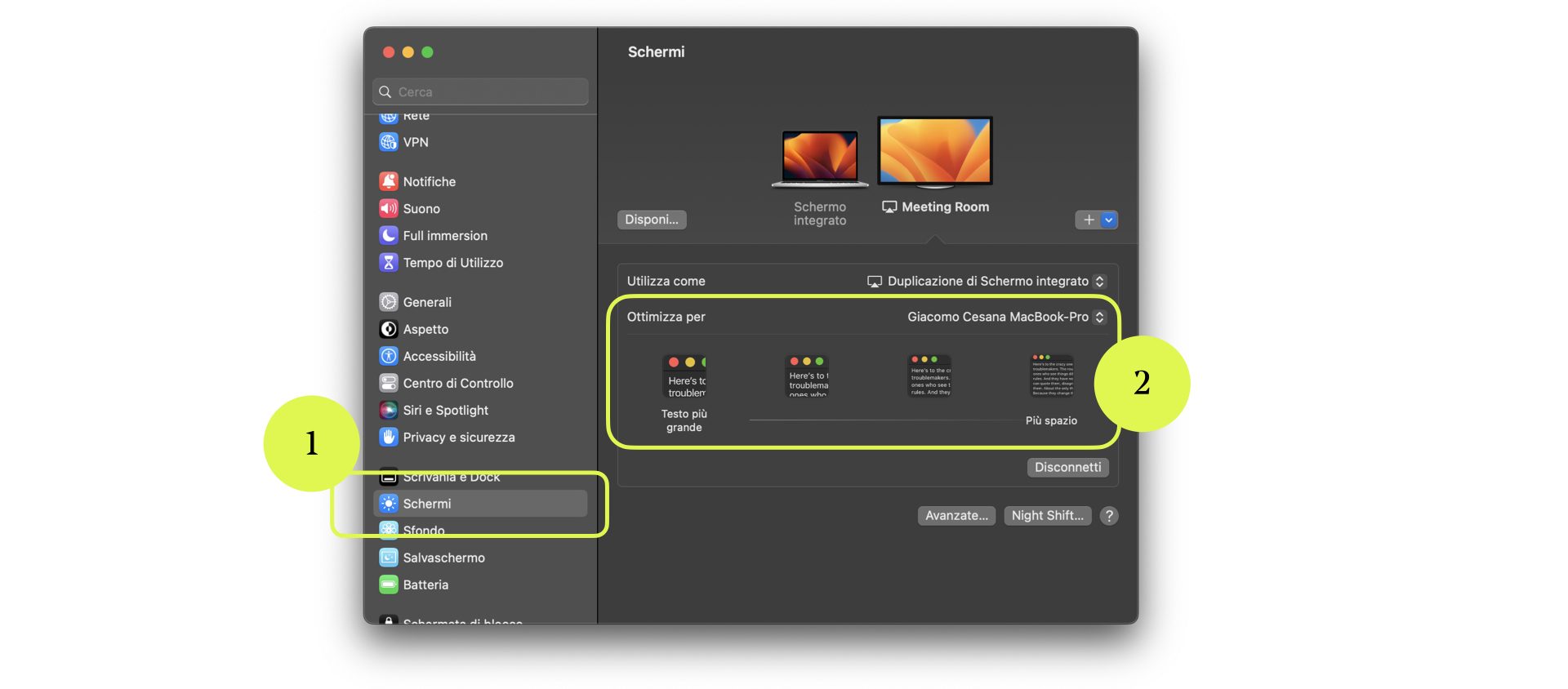Open the Utilizza come dropdown
This screenshot has height=689, width=1568.
coord(987,281)
